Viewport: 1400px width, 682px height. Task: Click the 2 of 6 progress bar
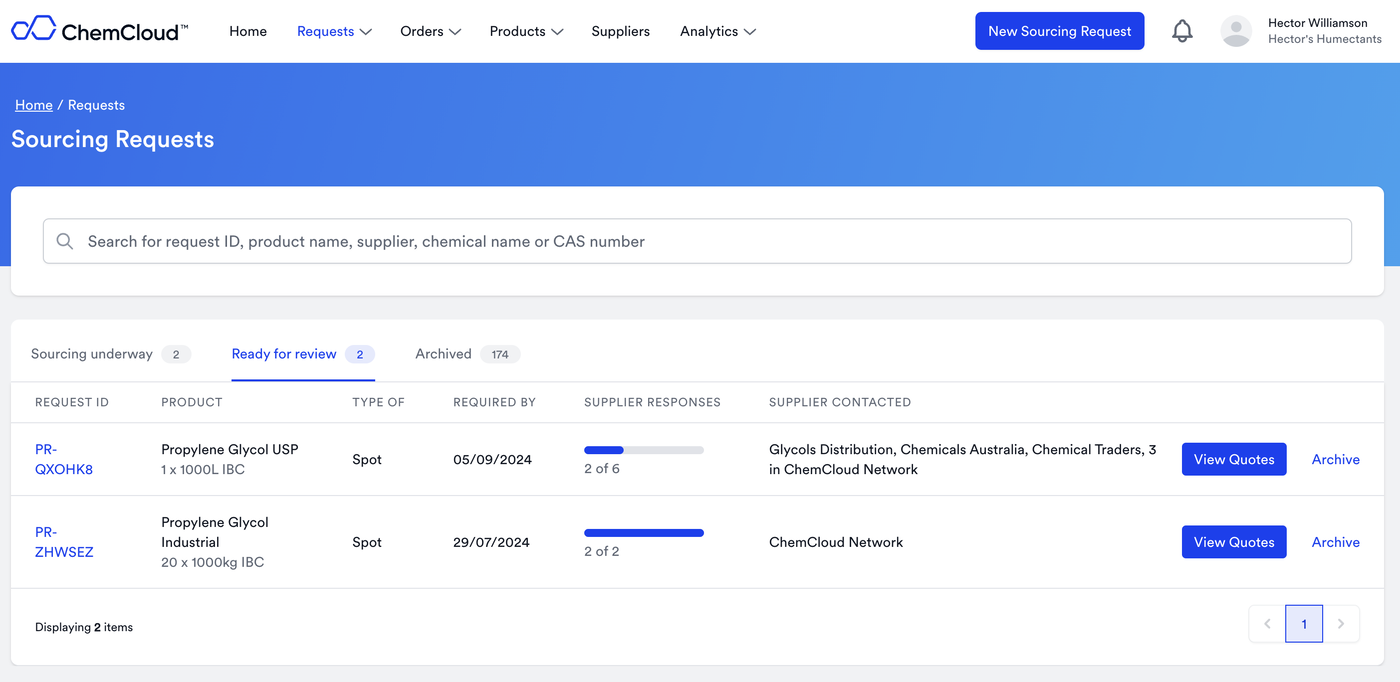point(643,450)
